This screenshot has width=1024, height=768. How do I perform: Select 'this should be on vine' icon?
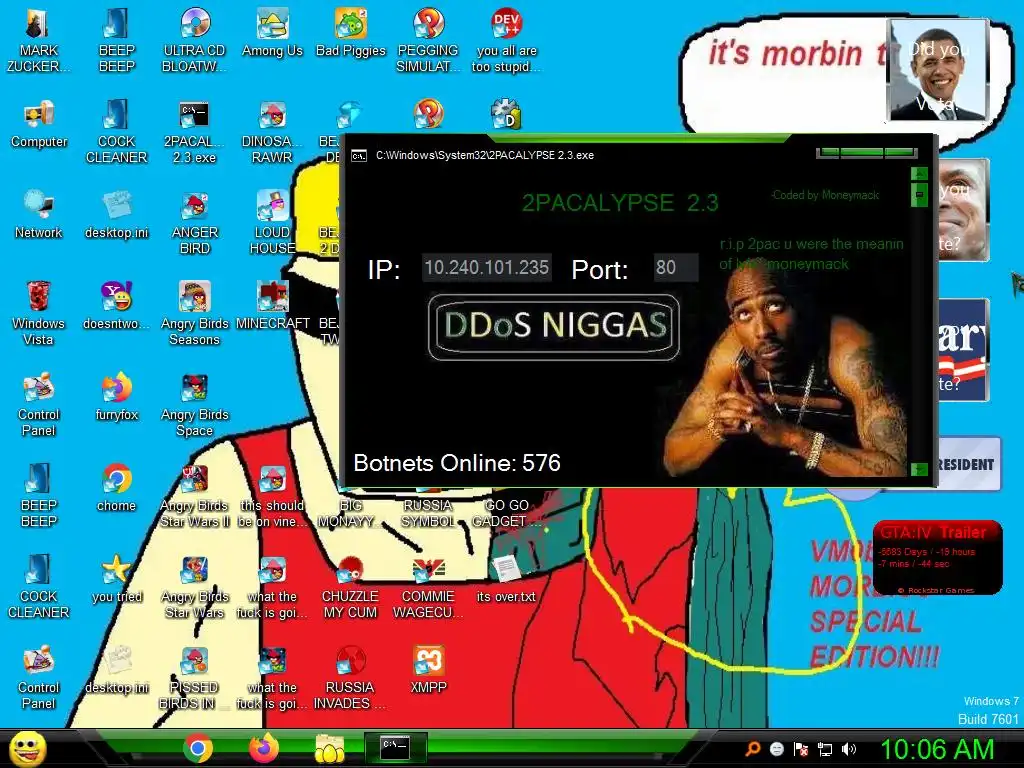pos(272,496)
